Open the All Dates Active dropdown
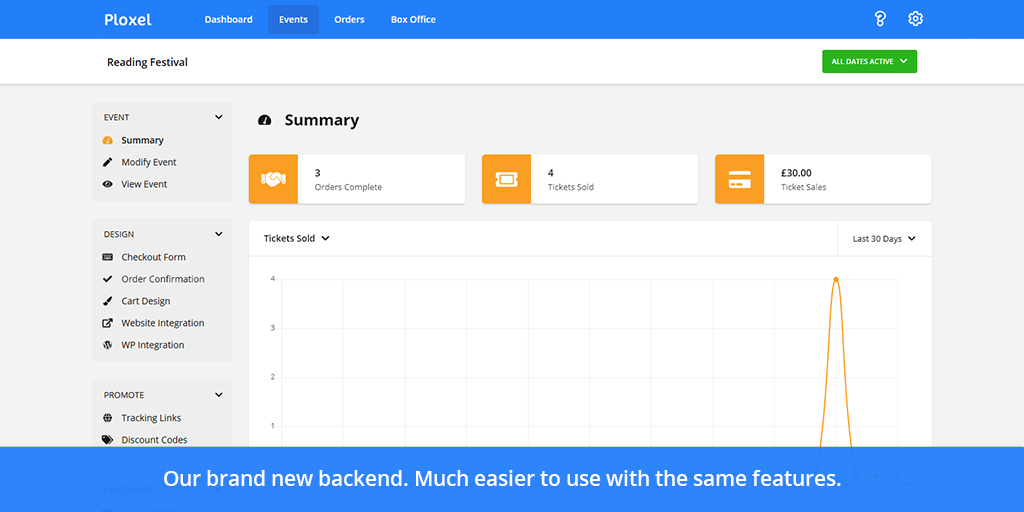The width and height of the screenshot is (1024, 512). pyautogui.click(x=869, y=61)
